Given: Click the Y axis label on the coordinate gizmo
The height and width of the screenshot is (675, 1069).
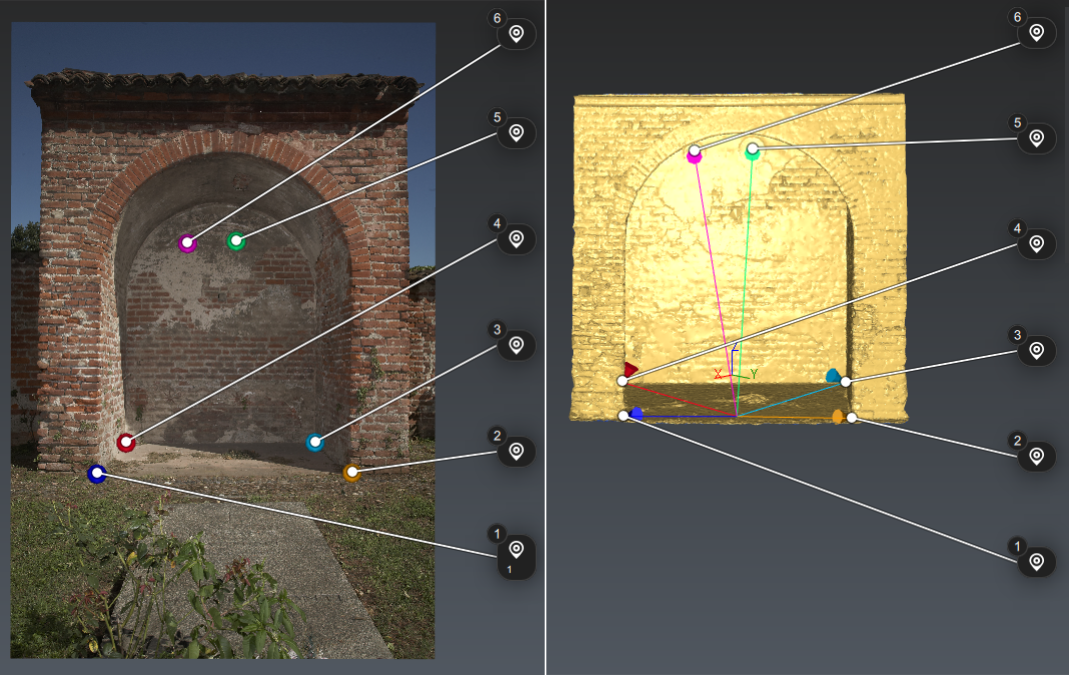Looking at the screenshot, I should [753, 374].
